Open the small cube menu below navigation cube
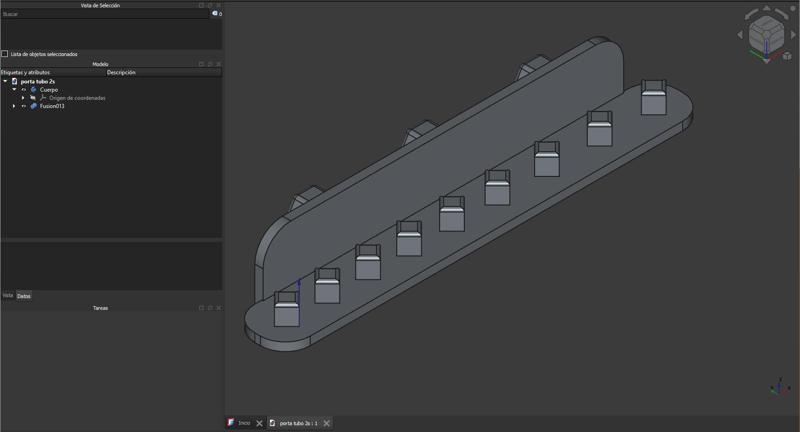 coord(787,55)
